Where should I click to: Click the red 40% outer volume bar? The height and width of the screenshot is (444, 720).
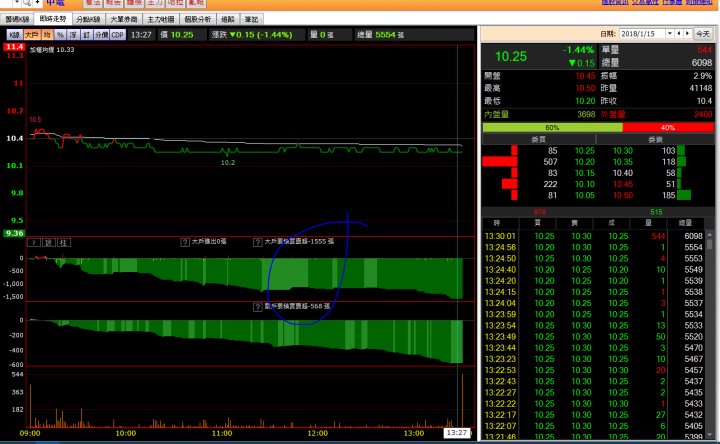coord(668,128)
